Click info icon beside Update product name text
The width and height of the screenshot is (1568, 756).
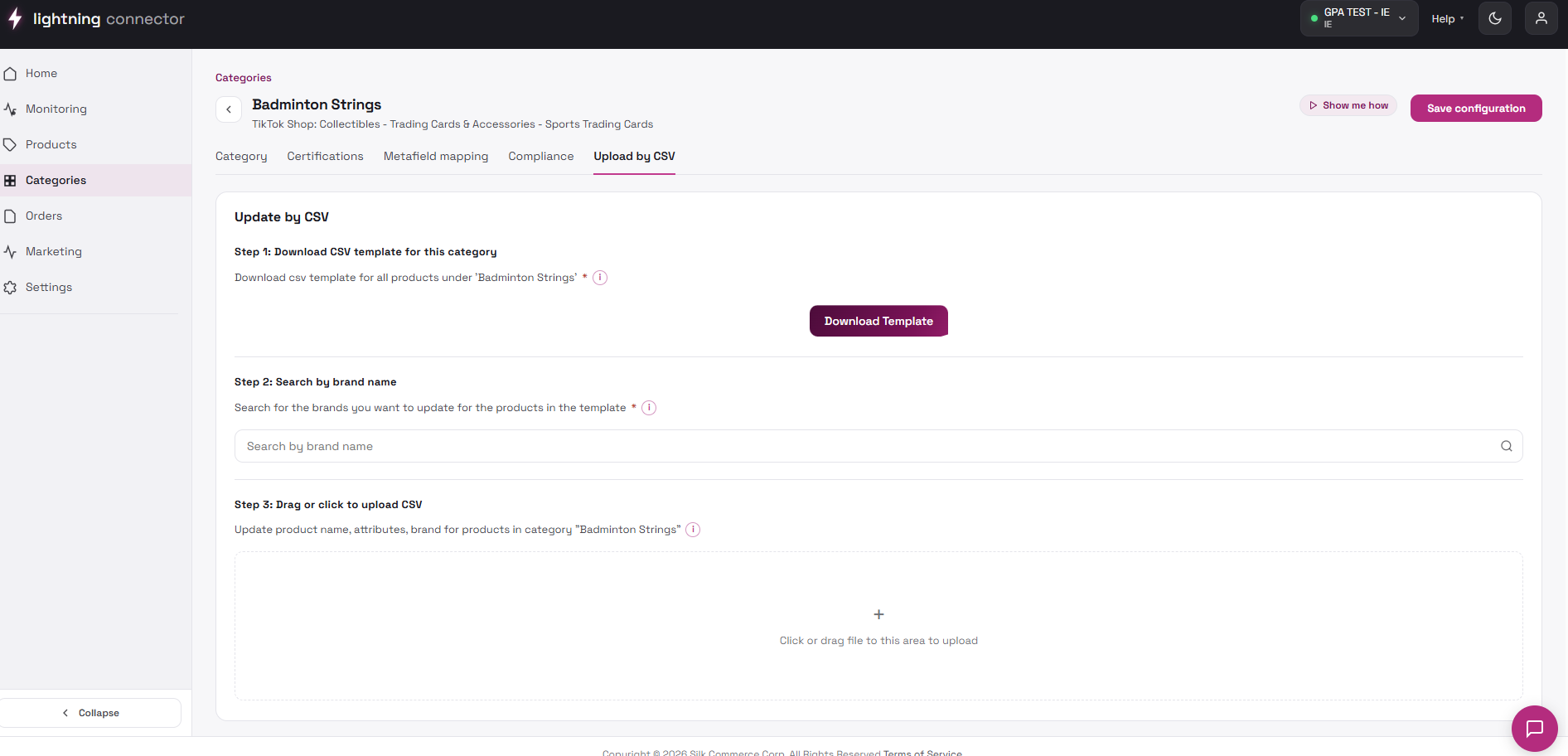pyautogui.click(x=693, y=530)
